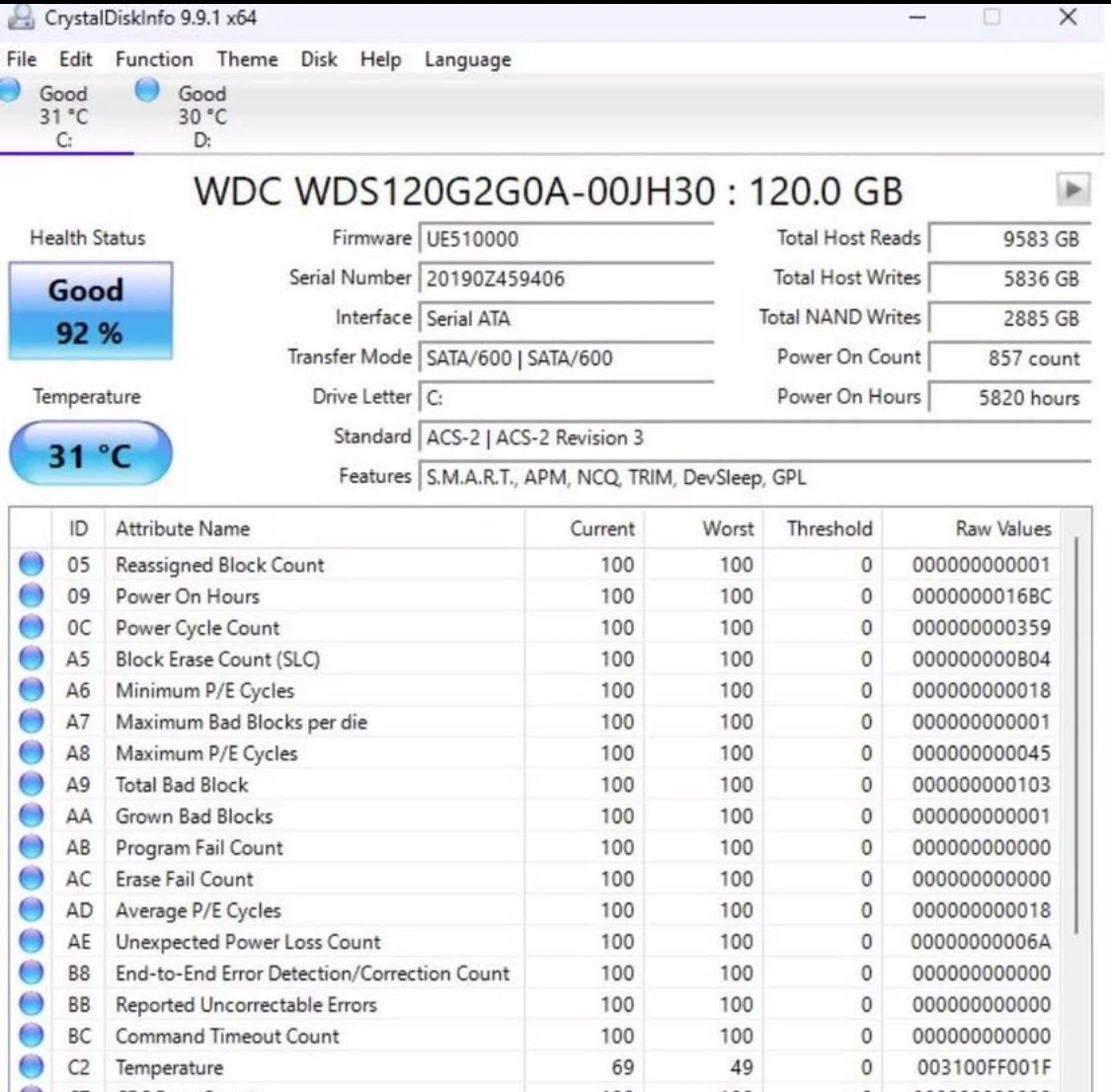
Task: Click status icon for Block Erase Count (SLC)
Action: [32, 659]
